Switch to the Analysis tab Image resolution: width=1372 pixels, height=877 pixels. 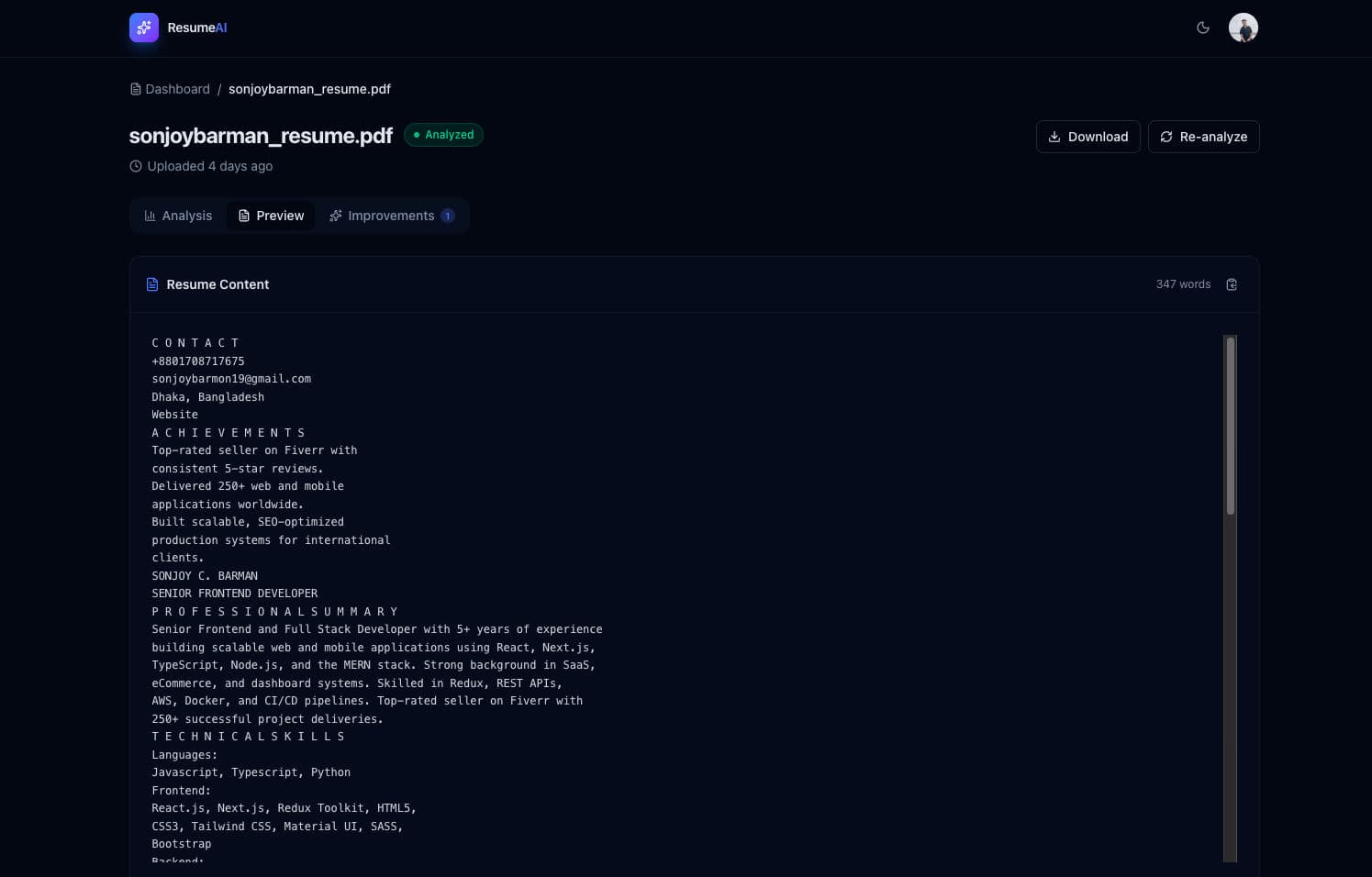pyautogui.click(x=178, y=216)
